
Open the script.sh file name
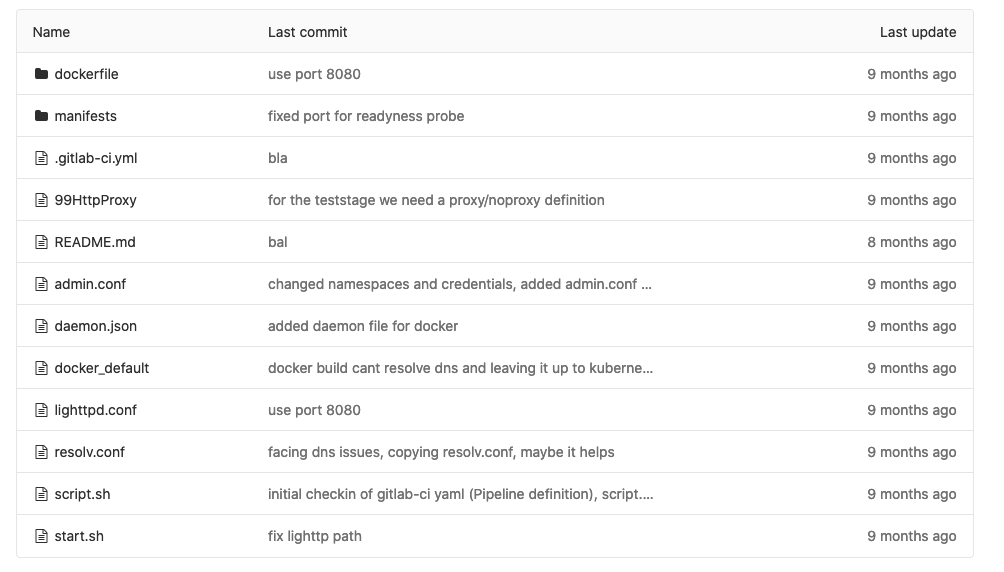click(83, 494)
